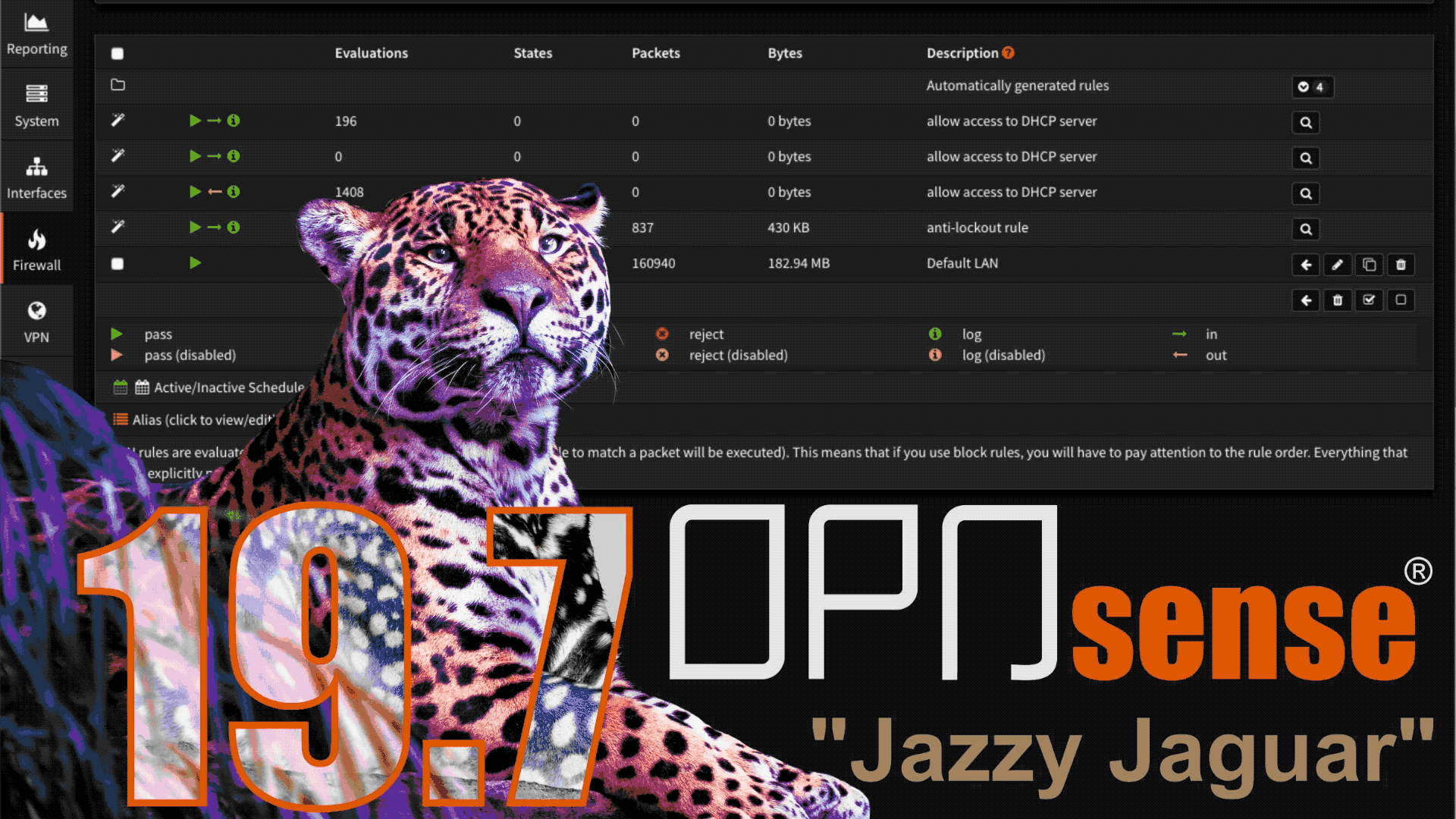Click the folder icon in automatically generated rules row
Image resolution: width=1456 pixels, height=819 pixels.
click(x=118, y=85)
